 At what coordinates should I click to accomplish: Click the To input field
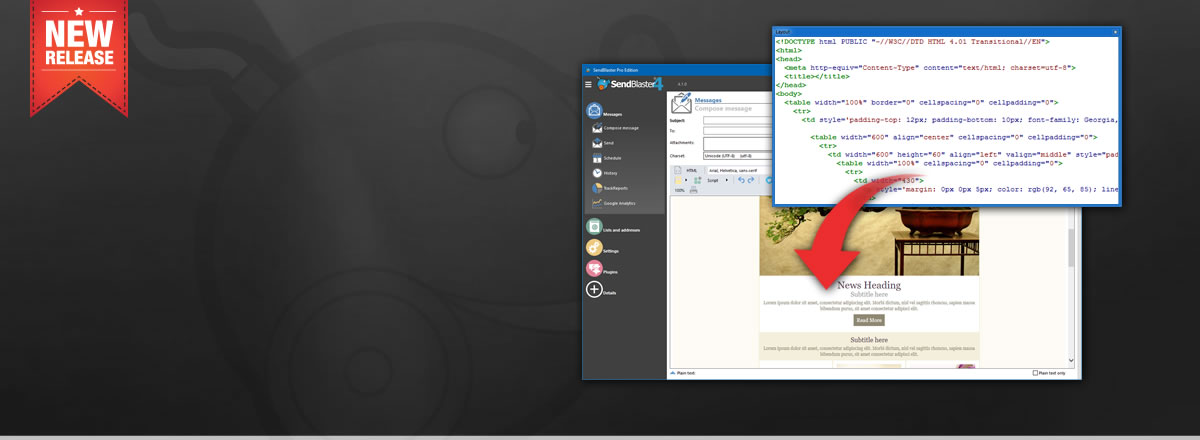click(x=737, y=130)
